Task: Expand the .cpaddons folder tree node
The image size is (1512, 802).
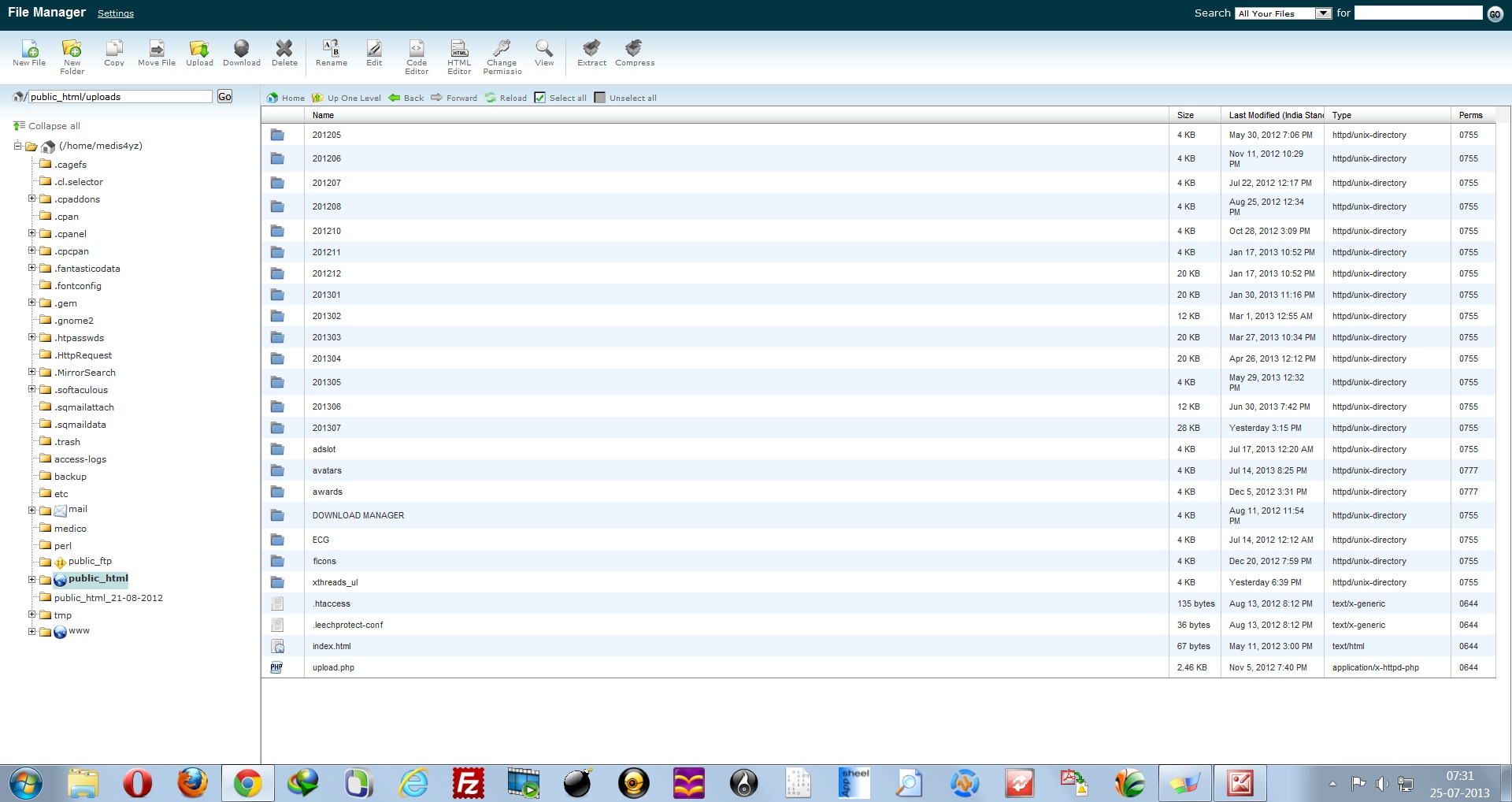Action: [32, 199]
